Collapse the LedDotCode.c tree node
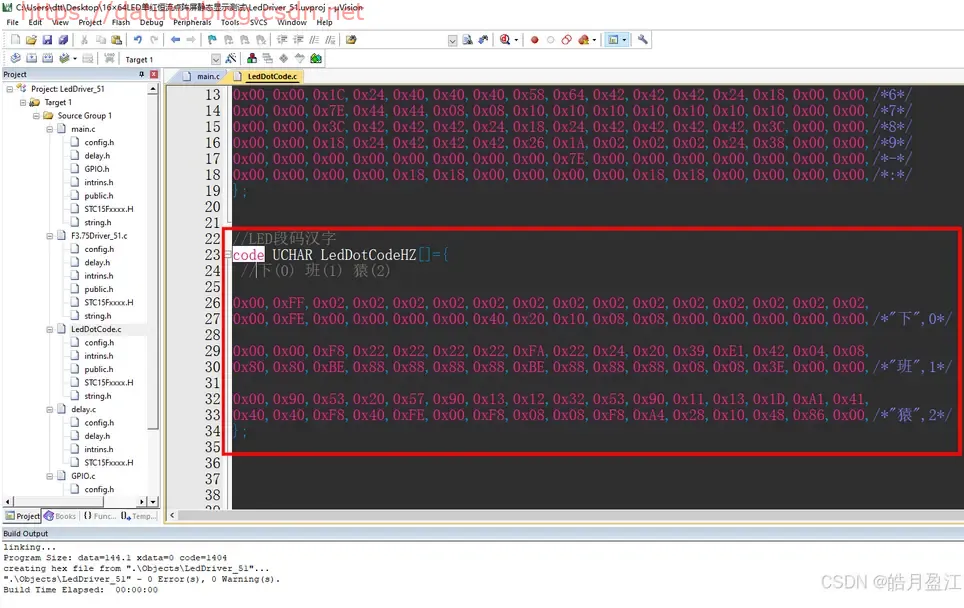 point(50,329)
